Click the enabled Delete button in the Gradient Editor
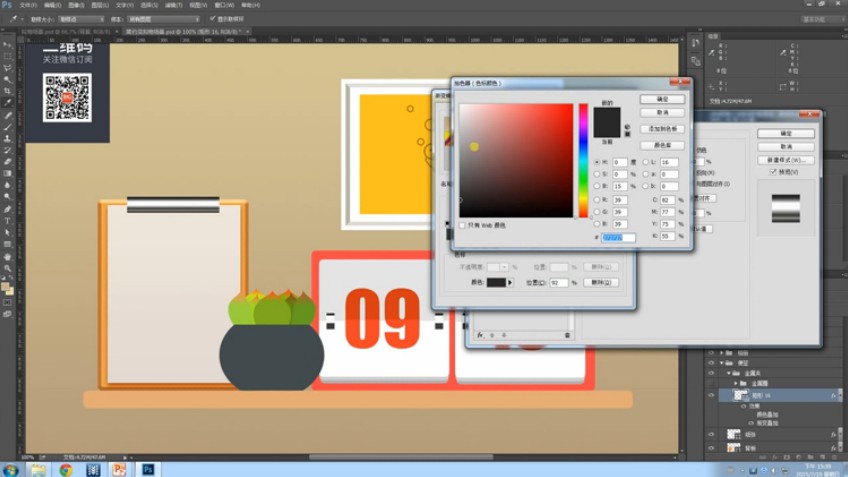This screenshot has height=477, width=848. (x=601, y=282)
